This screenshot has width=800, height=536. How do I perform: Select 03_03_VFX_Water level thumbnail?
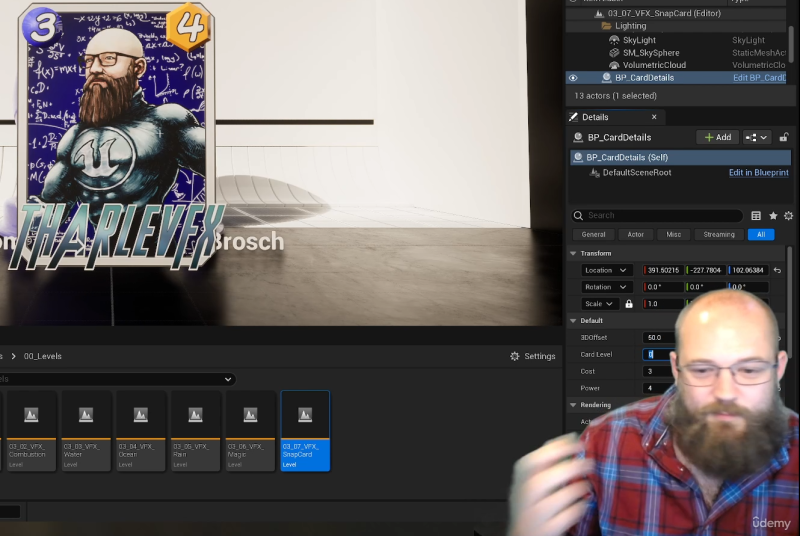point(85,431)
